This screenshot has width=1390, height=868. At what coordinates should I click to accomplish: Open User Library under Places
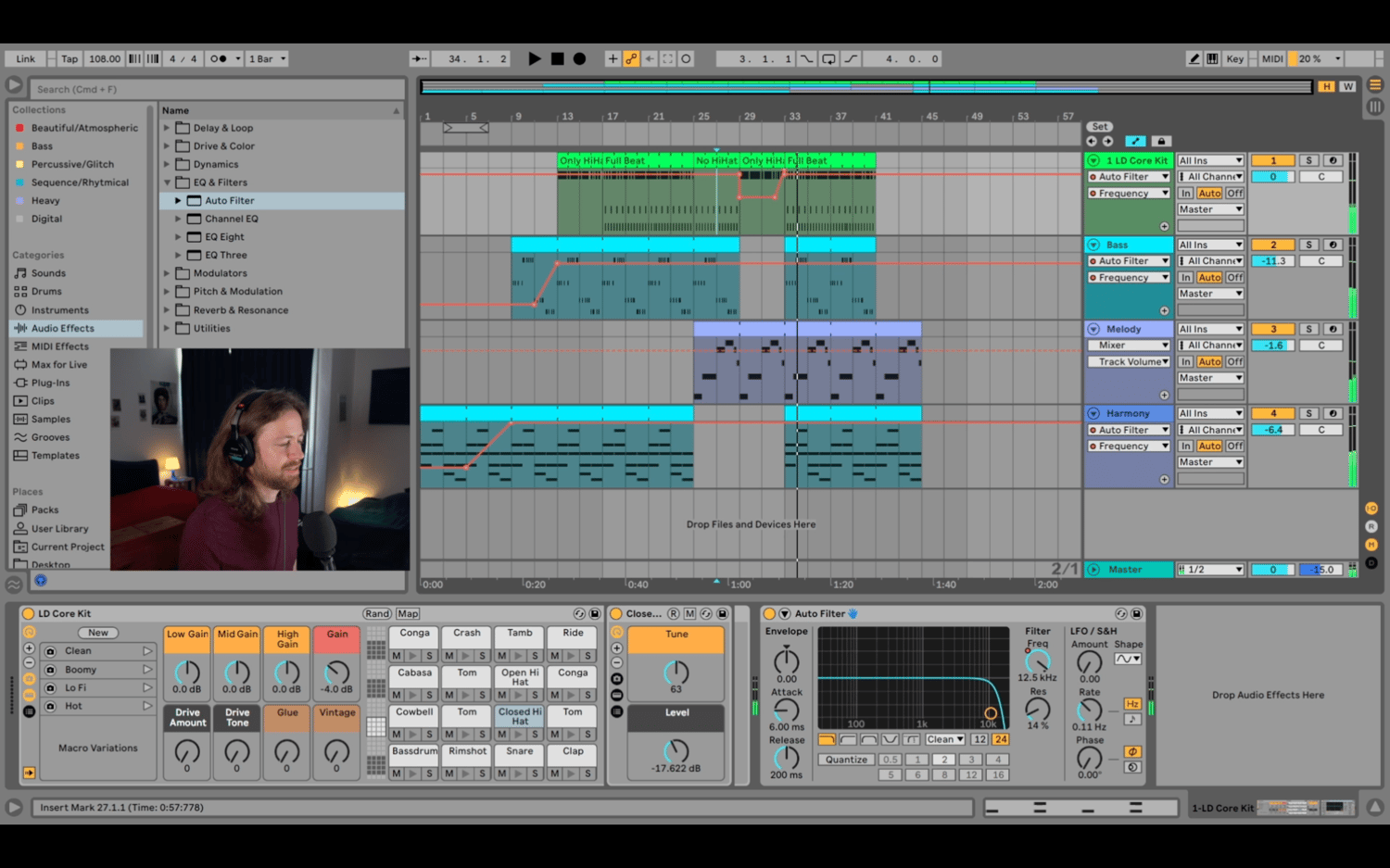click(x=60, y=529)
